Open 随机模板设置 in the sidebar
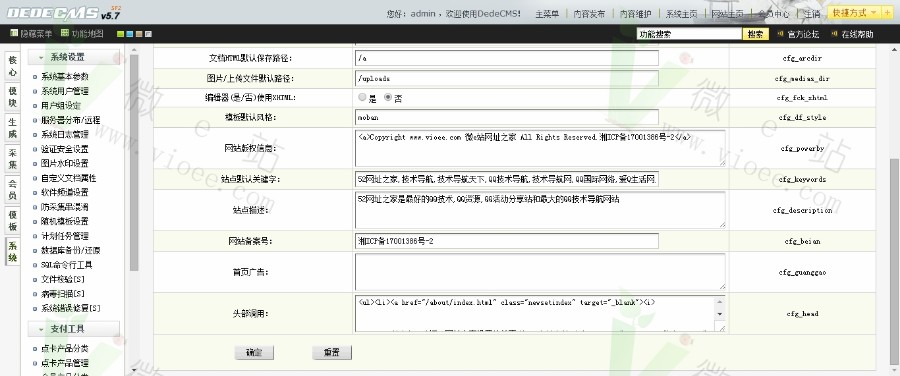Image resolution: width=900 pixels, height=376 pixels. tap(65, 221)
